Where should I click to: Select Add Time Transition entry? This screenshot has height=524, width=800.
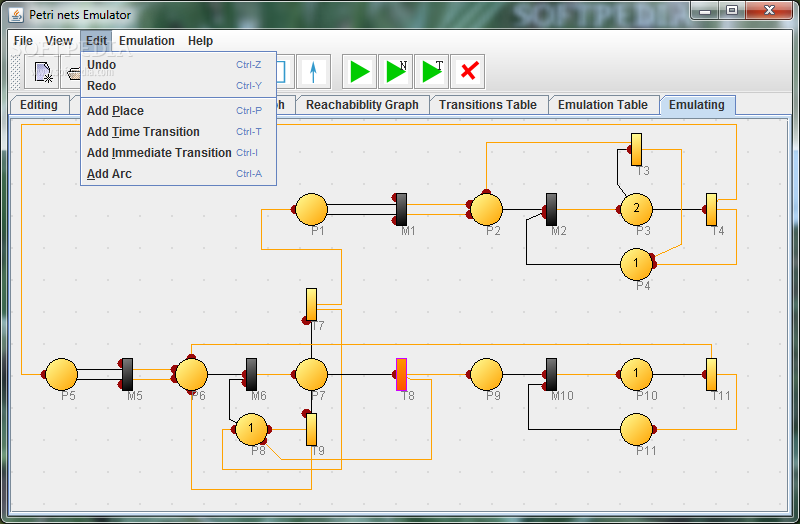click(179, 132)
